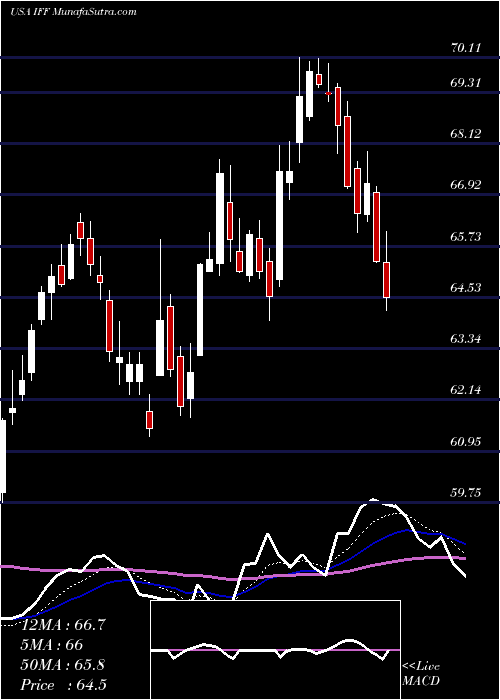Image resolution: width=500 pixels, height=700 pixels.
Task: Click the '50MA : 65.8' readout
Action: (64, 665)
